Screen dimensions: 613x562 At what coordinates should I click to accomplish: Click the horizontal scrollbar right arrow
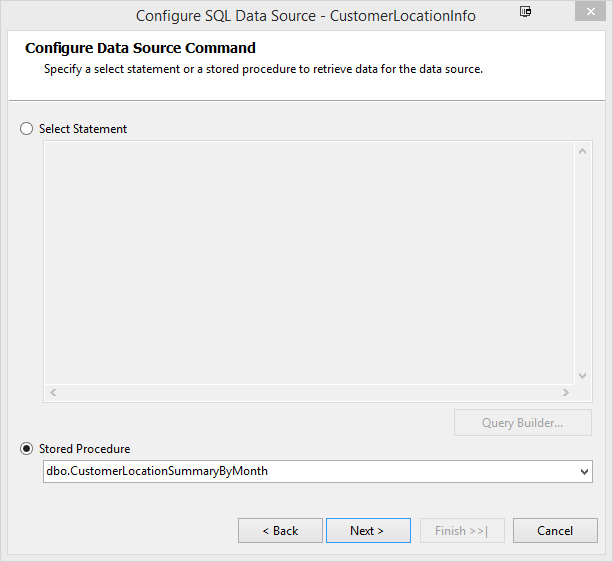566,393
